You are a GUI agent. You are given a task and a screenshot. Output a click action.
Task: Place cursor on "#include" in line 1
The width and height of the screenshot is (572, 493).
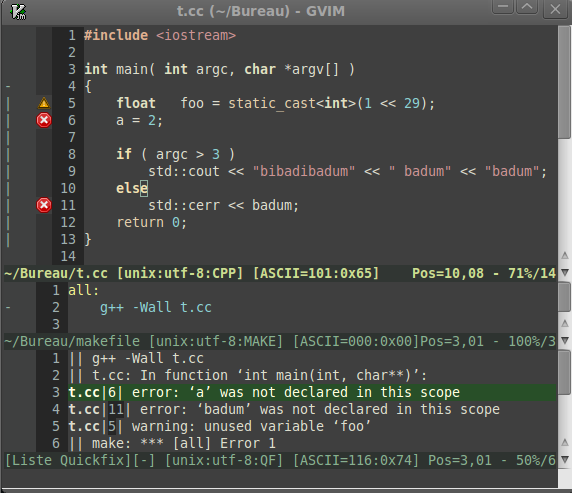pos(116,35)
